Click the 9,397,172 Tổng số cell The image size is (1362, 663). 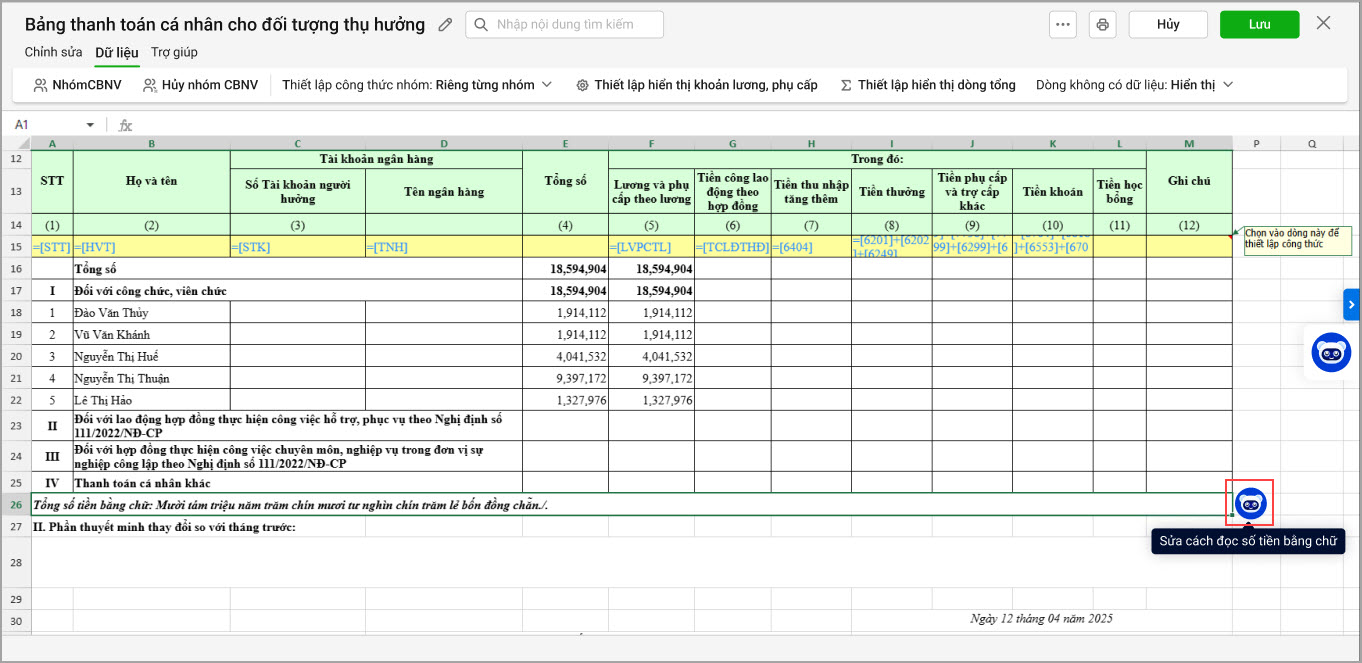tap(565, 379)
